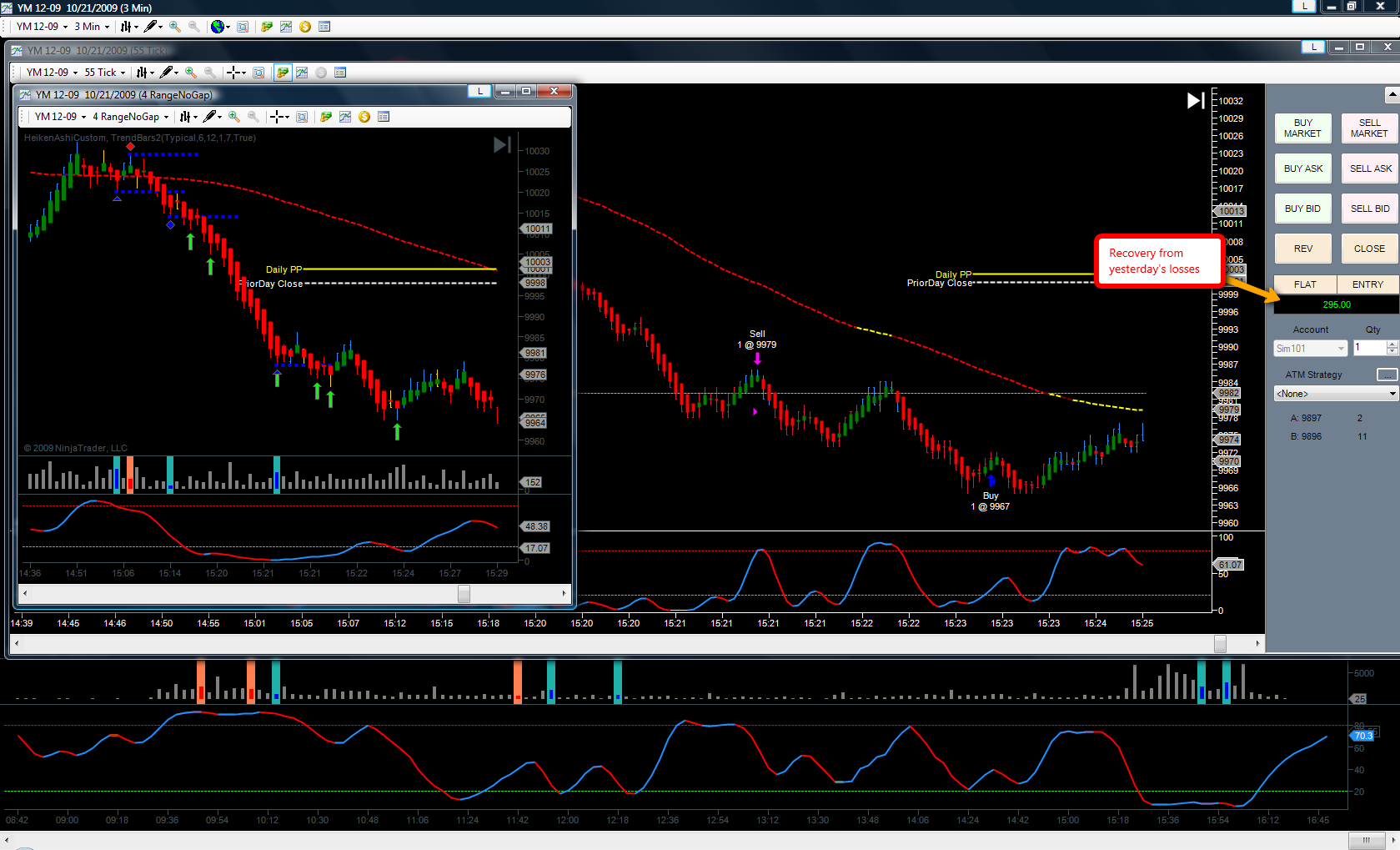Select zoom frame tool in 4 RangeNoGap toolbar
The image size is (1400, 850).
[x=302, y=117]
